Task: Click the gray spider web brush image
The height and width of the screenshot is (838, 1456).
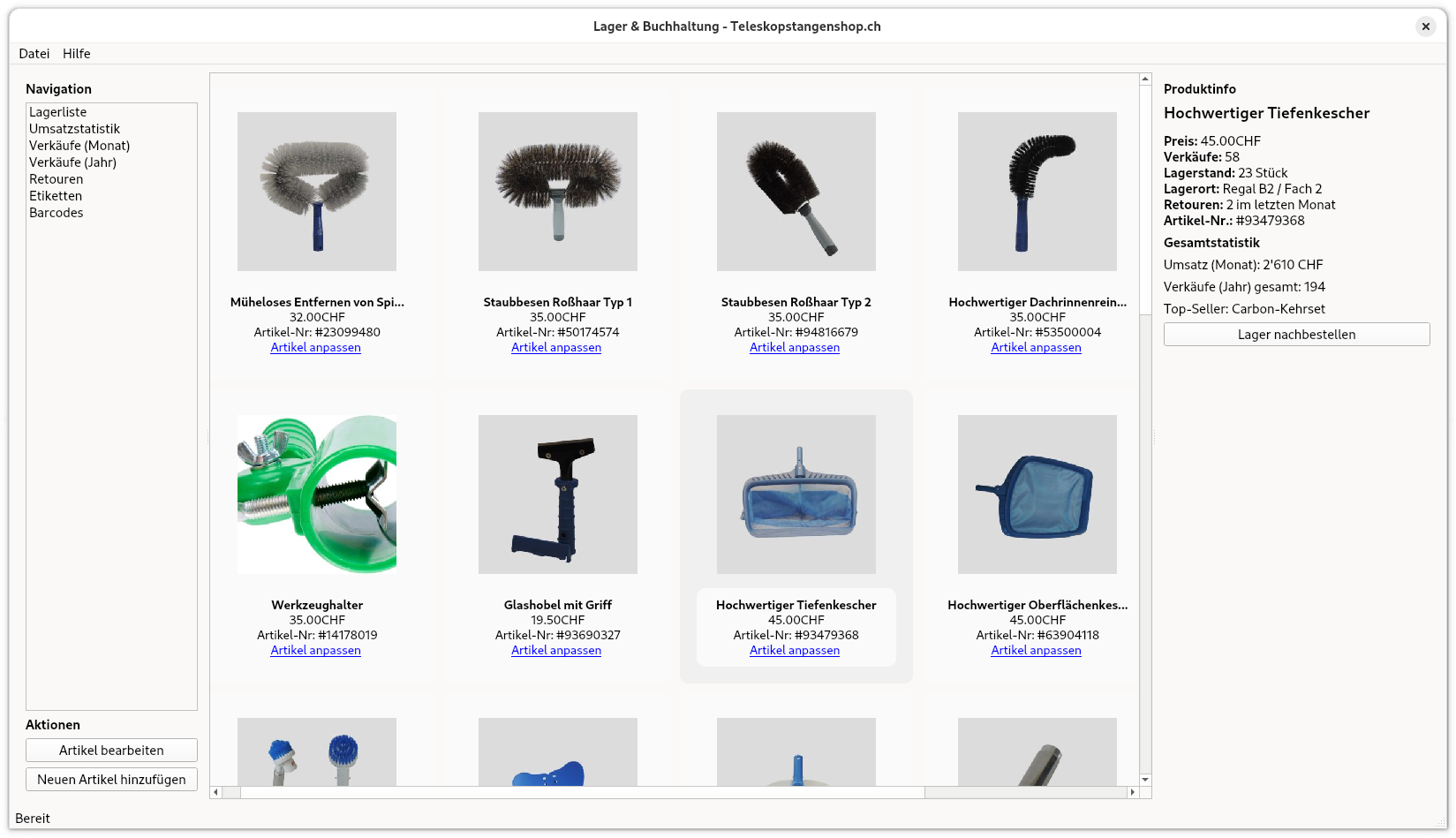Action: point(316,191)
